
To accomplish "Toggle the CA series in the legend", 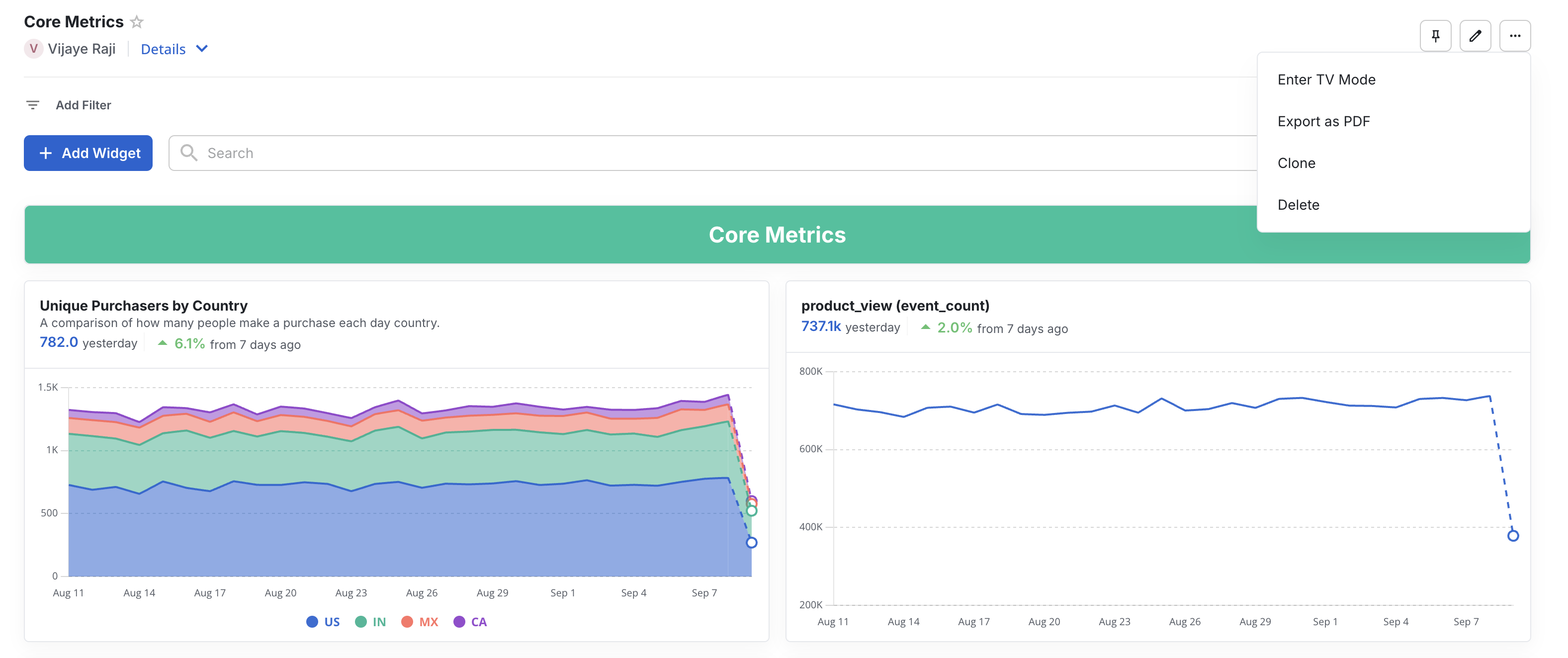I will (461, 622).
